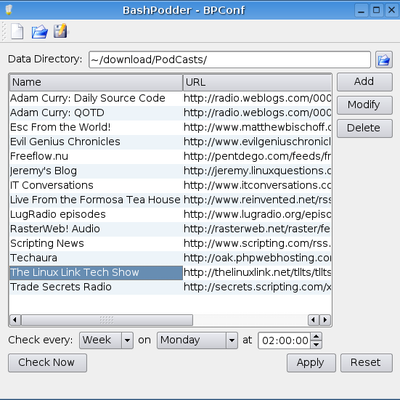Apply the configuration changes
The image size is (400, 400).
point(311,363)
